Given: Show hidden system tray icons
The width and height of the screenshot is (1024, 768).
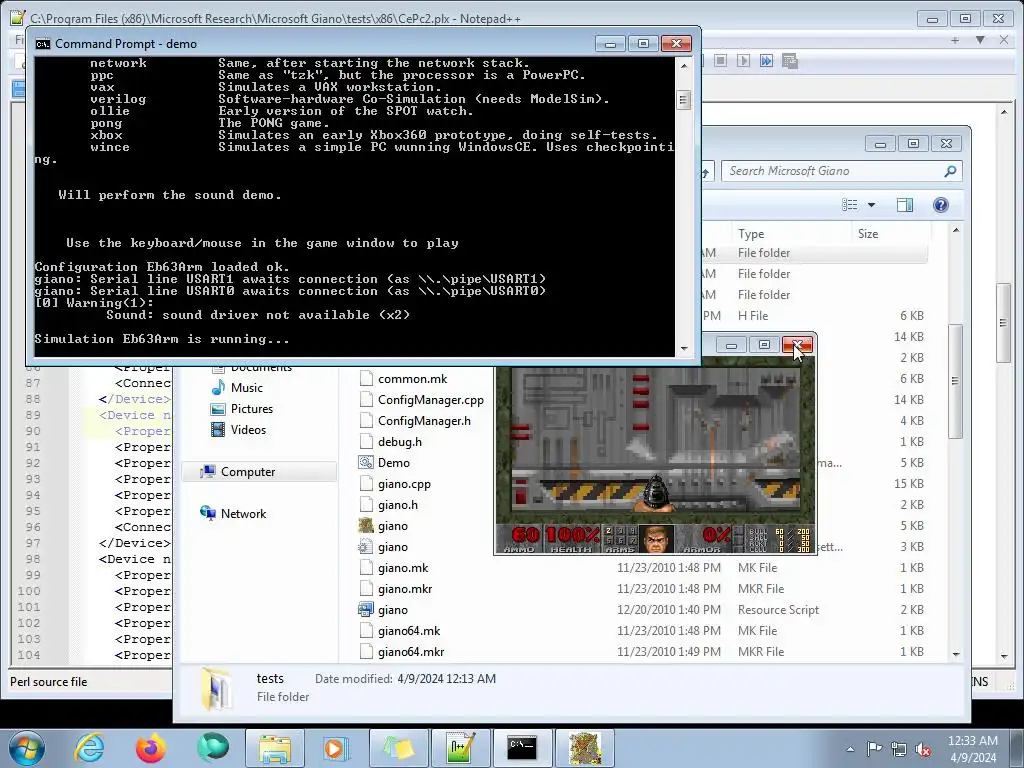Looking at the screenshot, I should pyautogui.click(x=850, y=750).
